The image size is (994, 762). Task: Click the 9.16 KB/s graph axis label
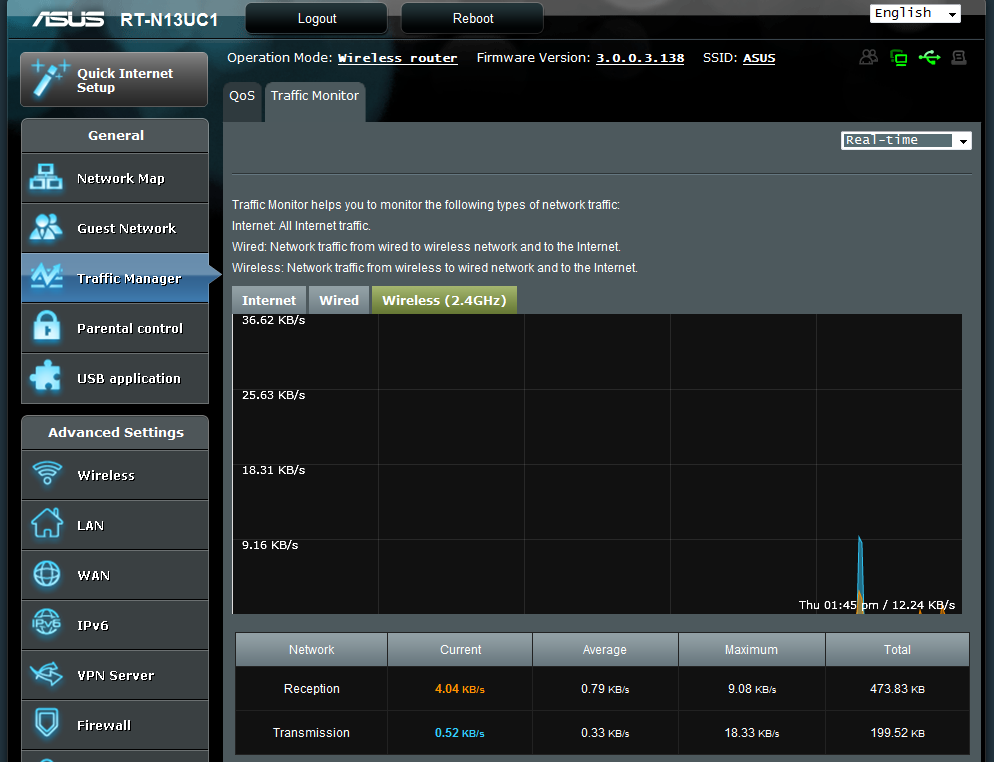point(269,545)
